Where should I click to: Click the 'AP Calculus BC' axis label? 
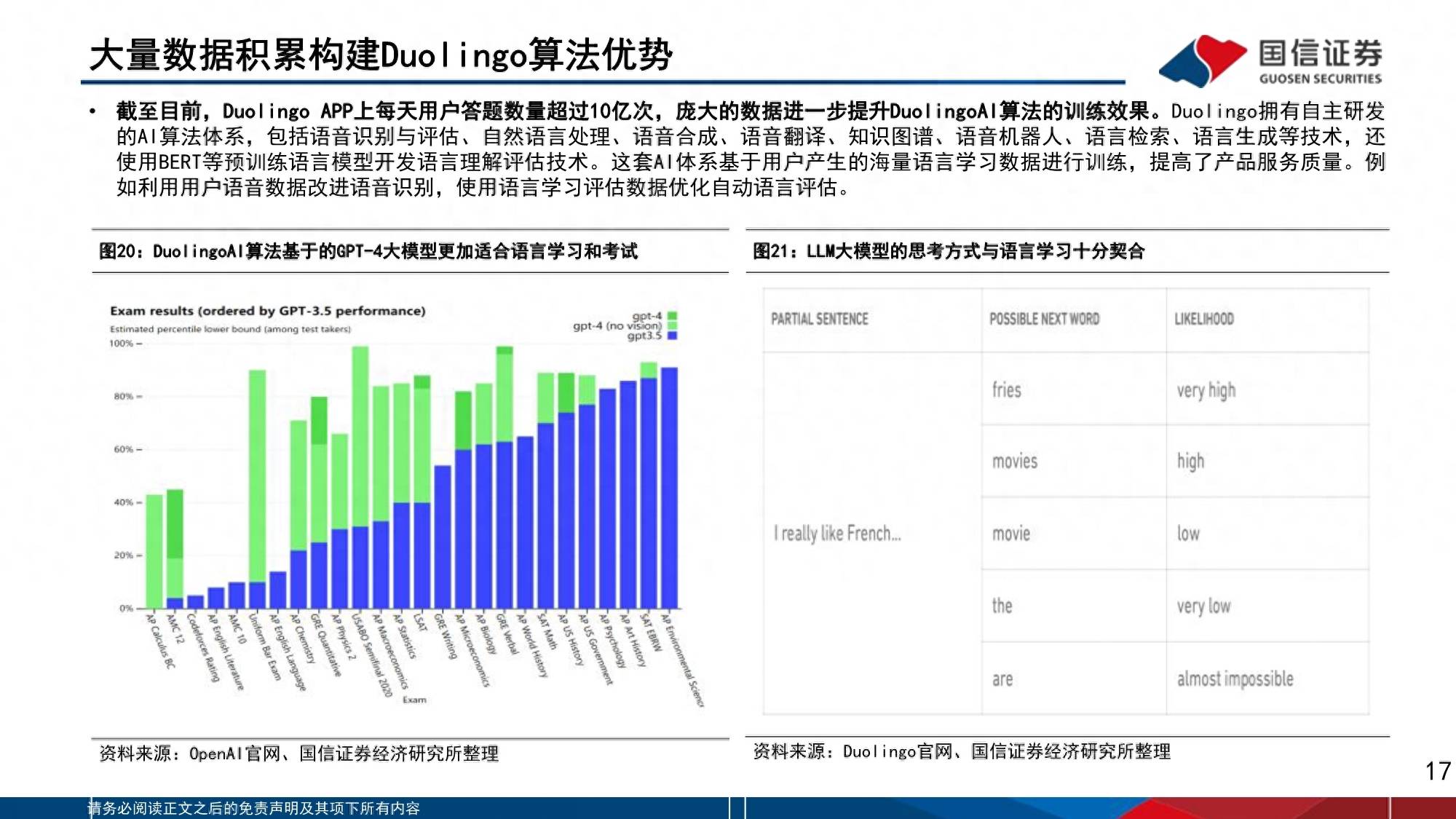(x=161, y=641)
